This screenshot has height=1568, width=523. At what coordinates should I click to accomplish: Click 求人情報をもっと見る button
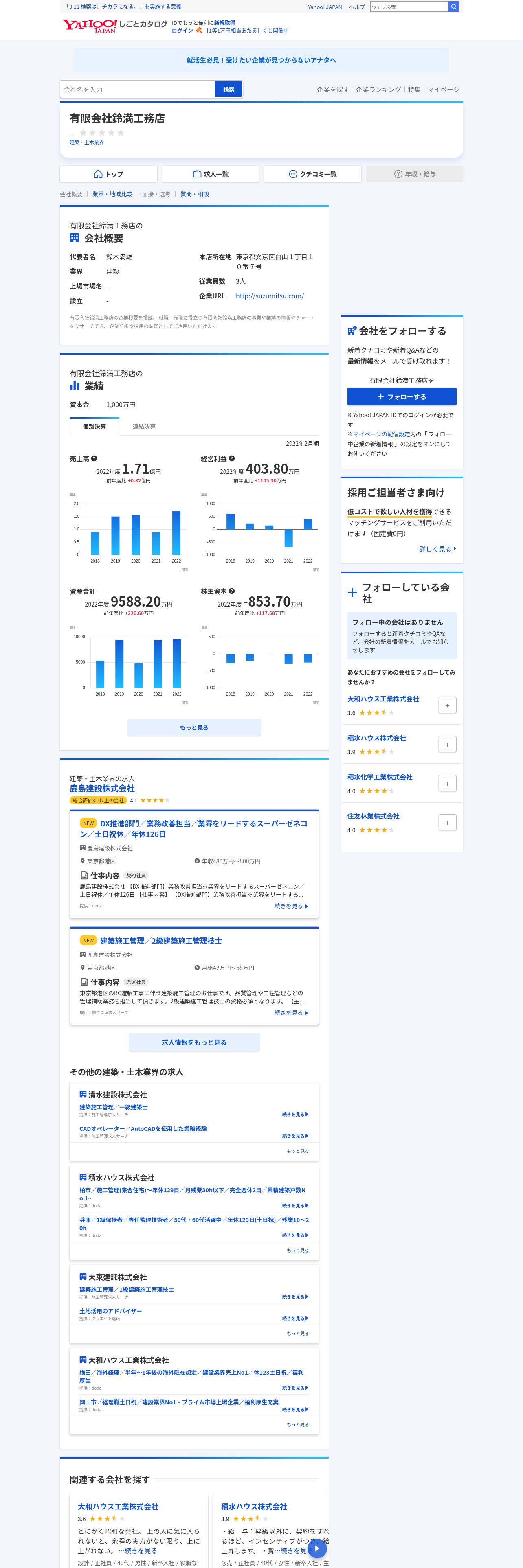(x=194, y=1043)
